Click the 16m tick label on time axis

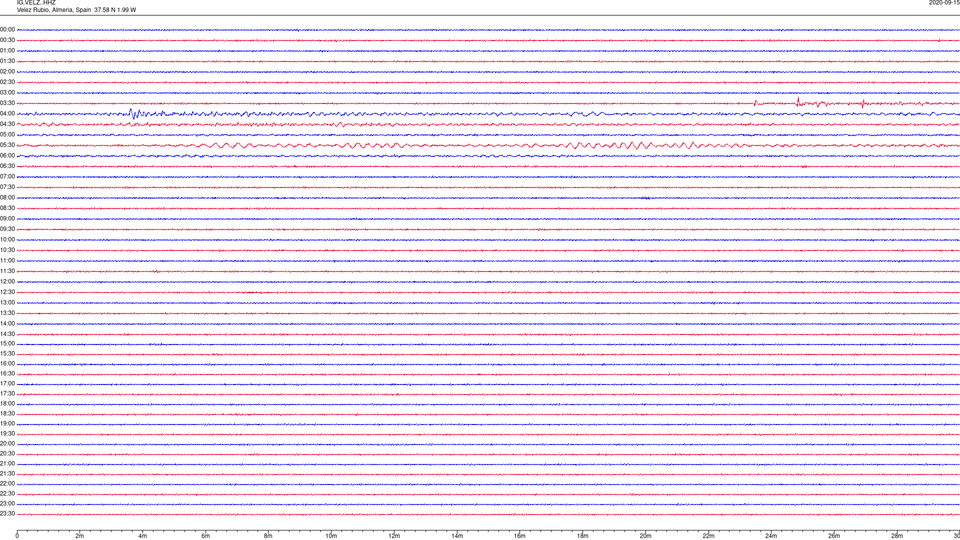520,536
